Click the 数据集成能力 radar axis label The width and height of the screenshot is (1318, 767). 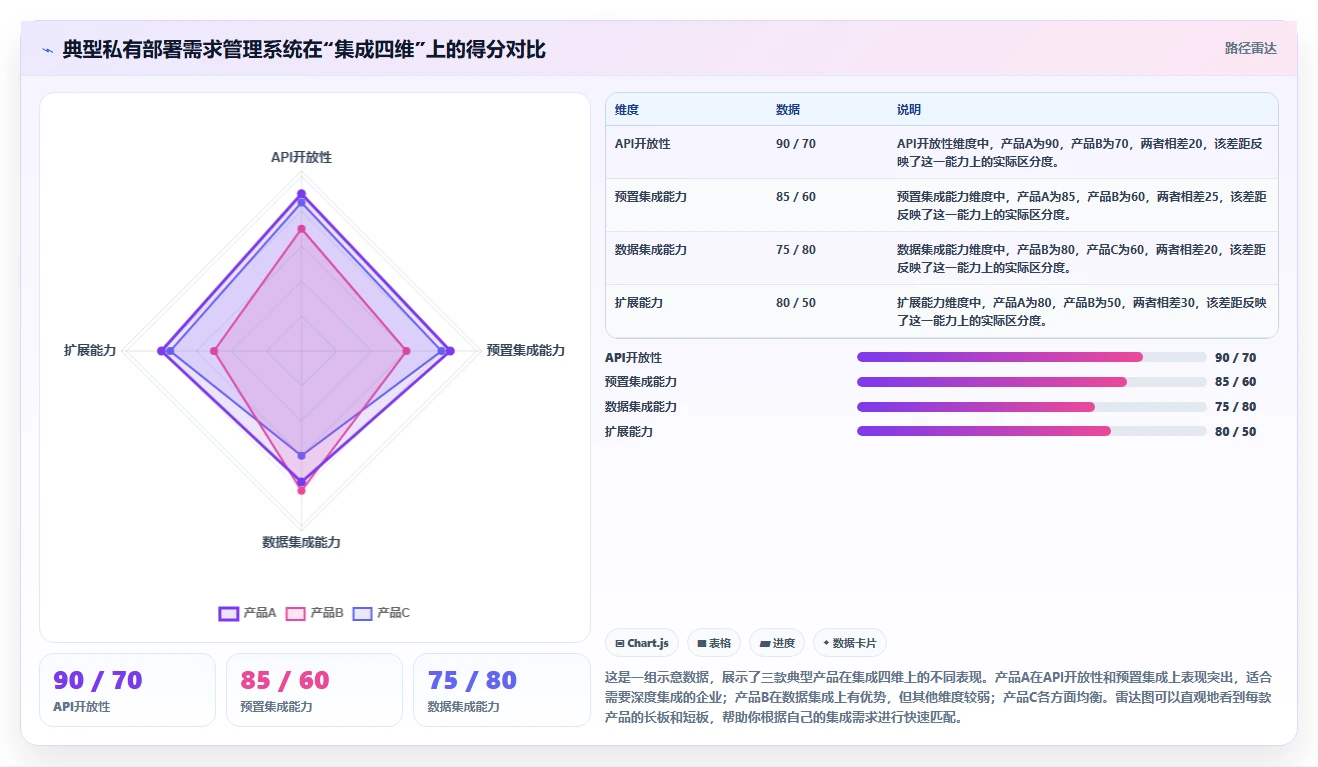(x=301, y=542)
